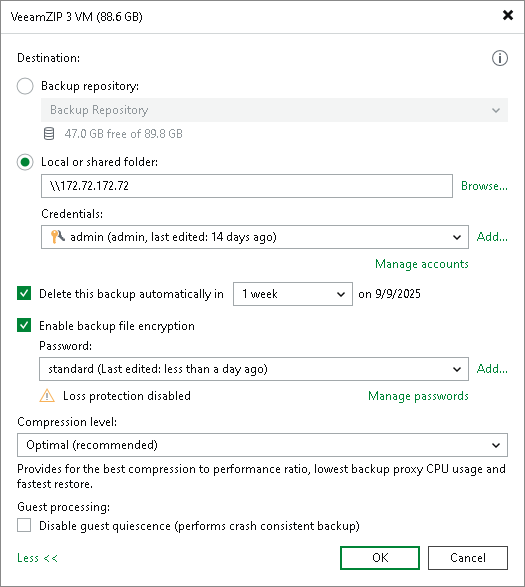Select the Local or shared folder option
Image resolution: width=525 pixels, height=587 pixels.
click(x=25, y=162)
